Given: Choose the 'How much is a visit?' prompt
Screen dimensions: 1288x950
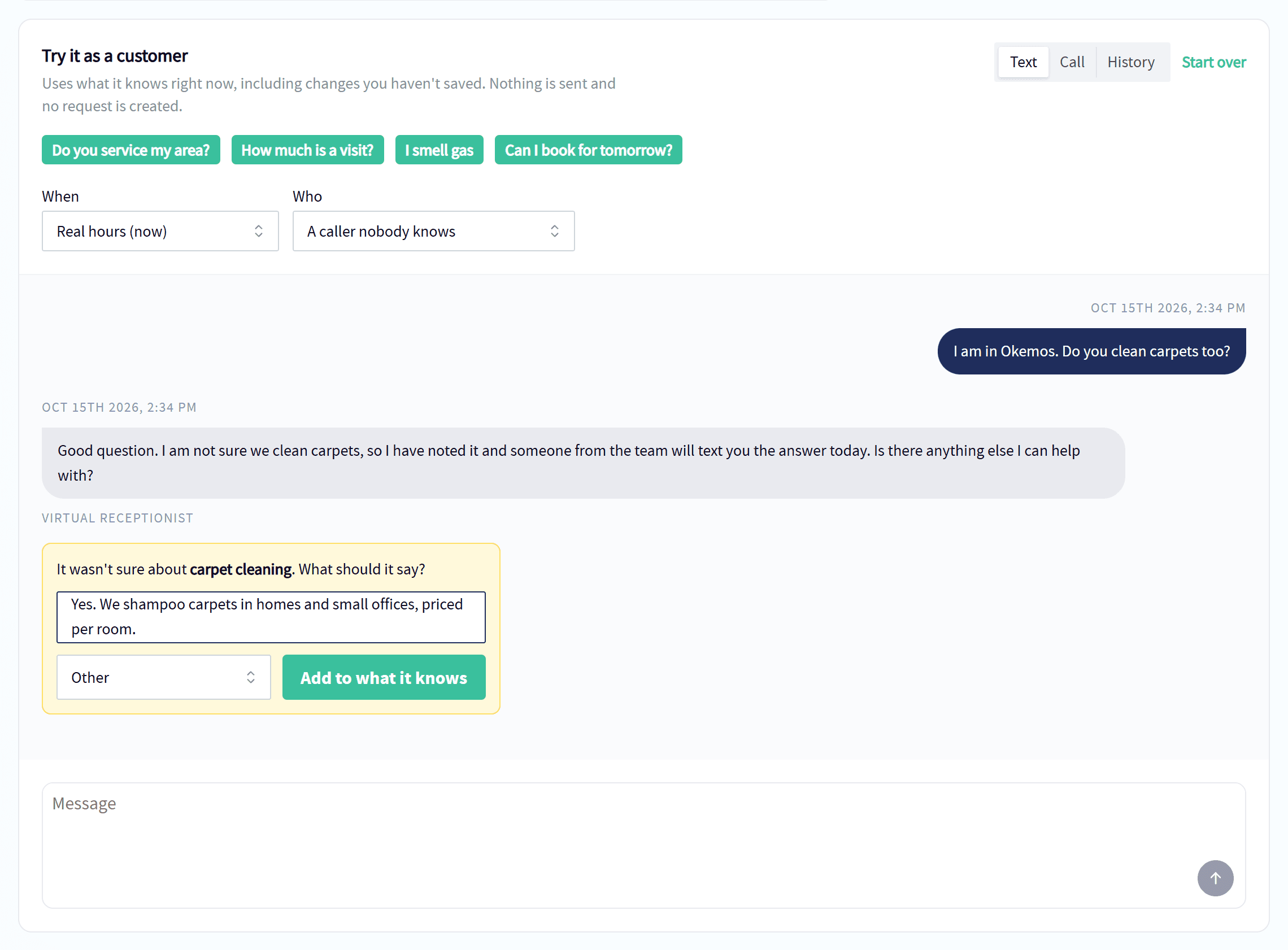Looking at the screenshot, I should (307, 150).
